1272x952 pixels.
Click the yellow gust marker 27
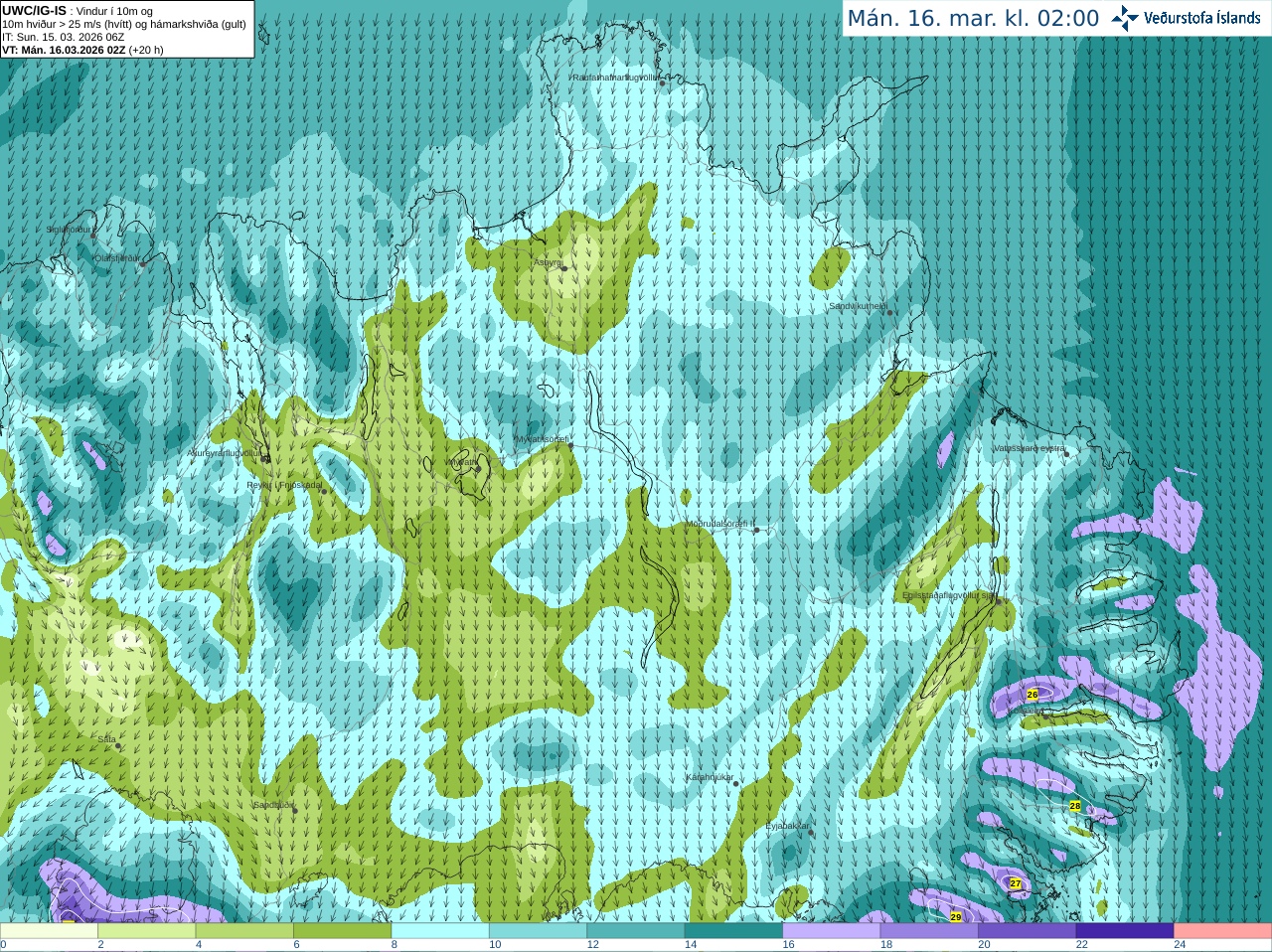coord(1016,883)
